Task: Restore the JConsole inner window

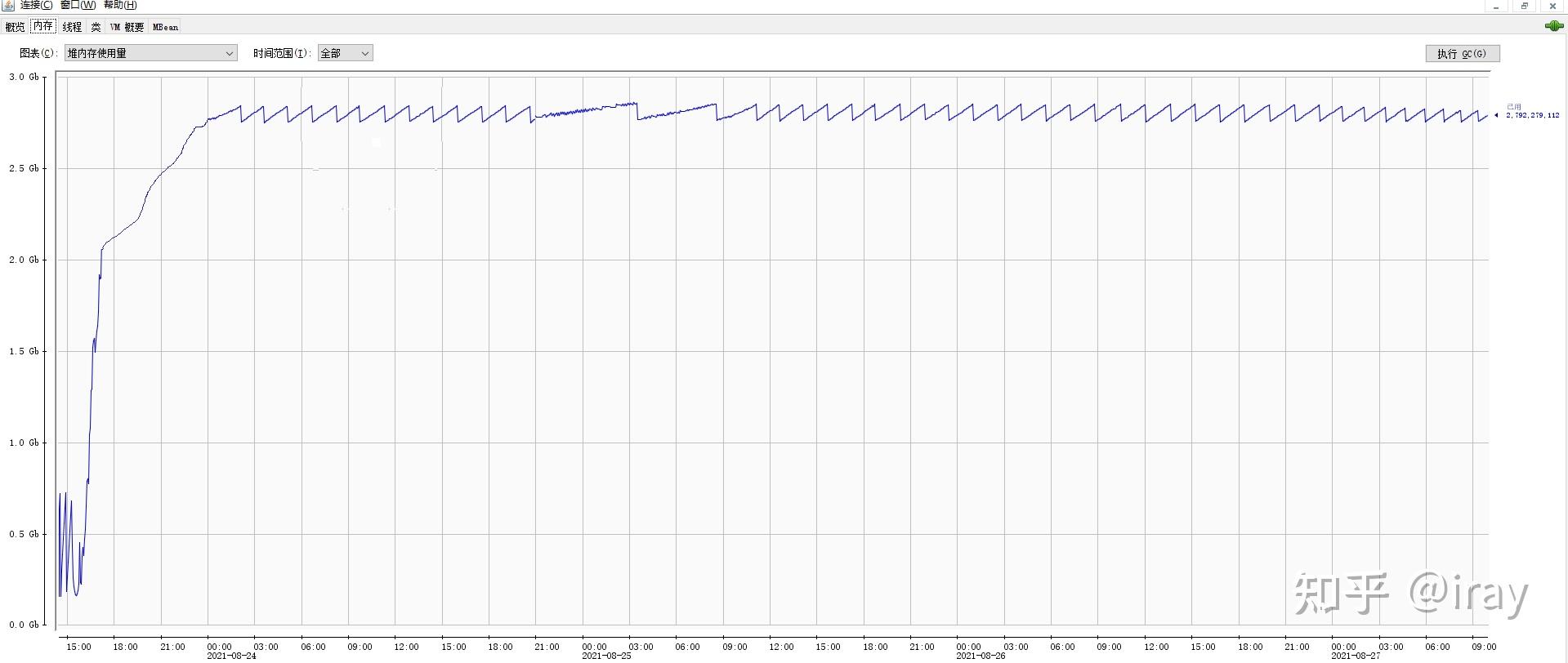Action: pos(1525,6)
